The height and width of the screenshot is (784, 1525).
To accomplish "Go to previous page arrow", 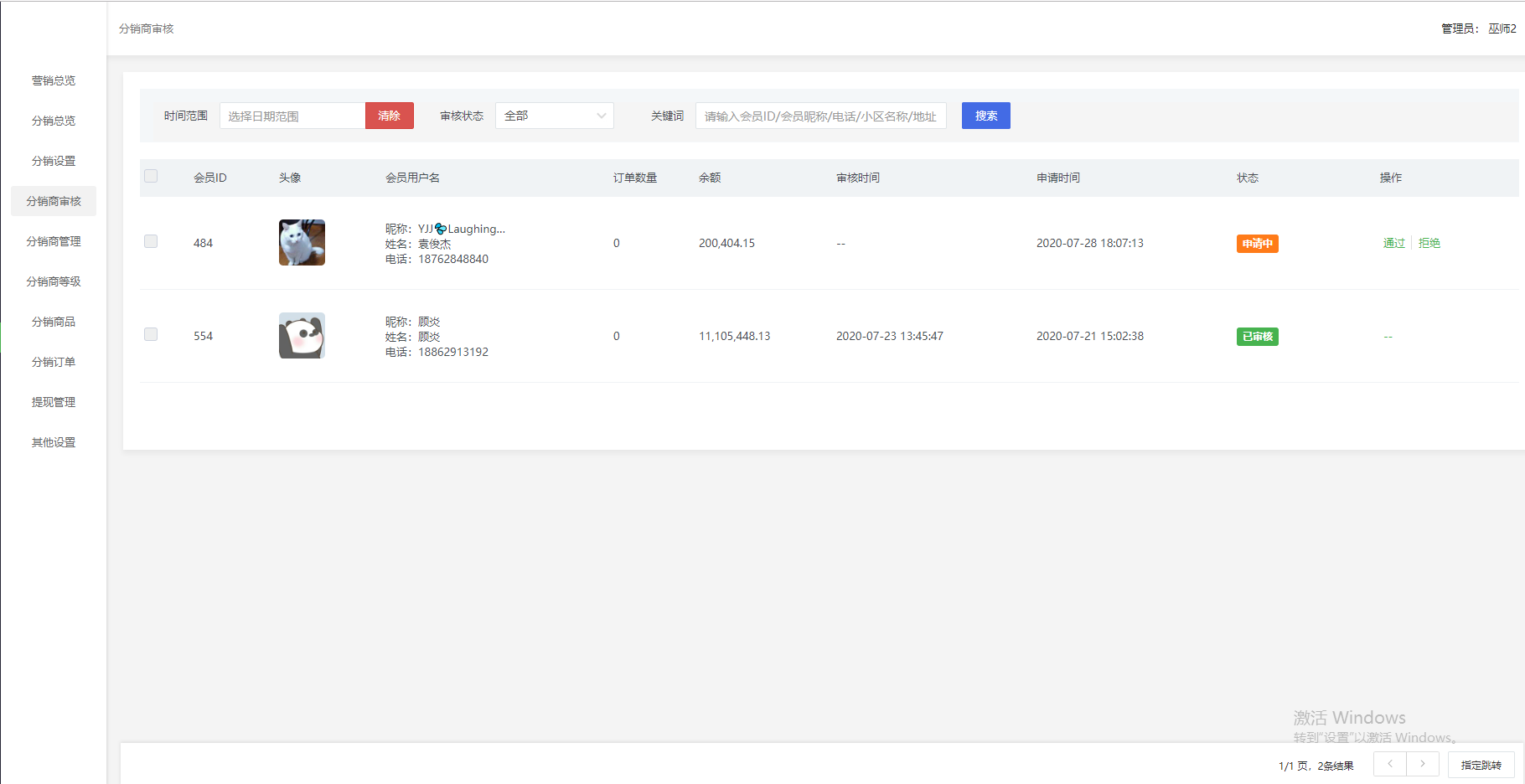I will [x=1390, y=764].
